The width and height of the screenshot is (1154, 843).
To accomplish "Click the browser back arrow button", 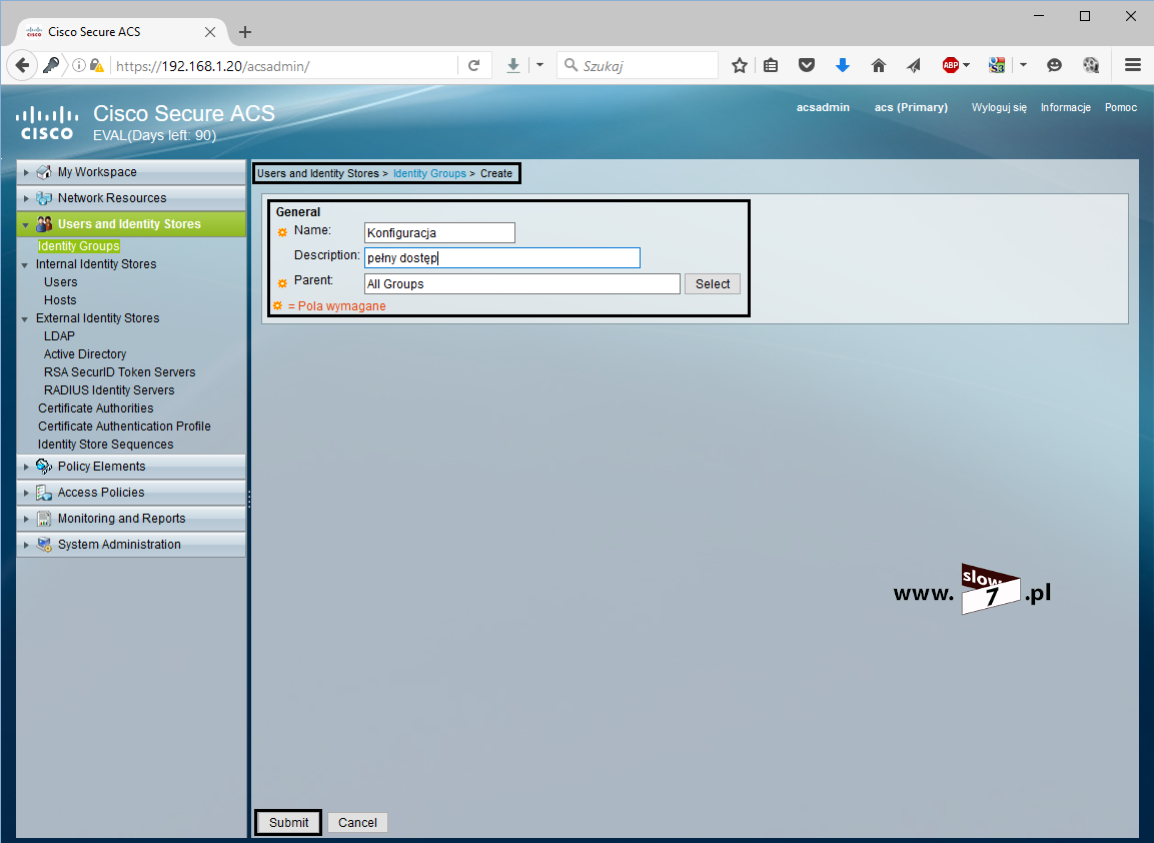I will (23, 66).
